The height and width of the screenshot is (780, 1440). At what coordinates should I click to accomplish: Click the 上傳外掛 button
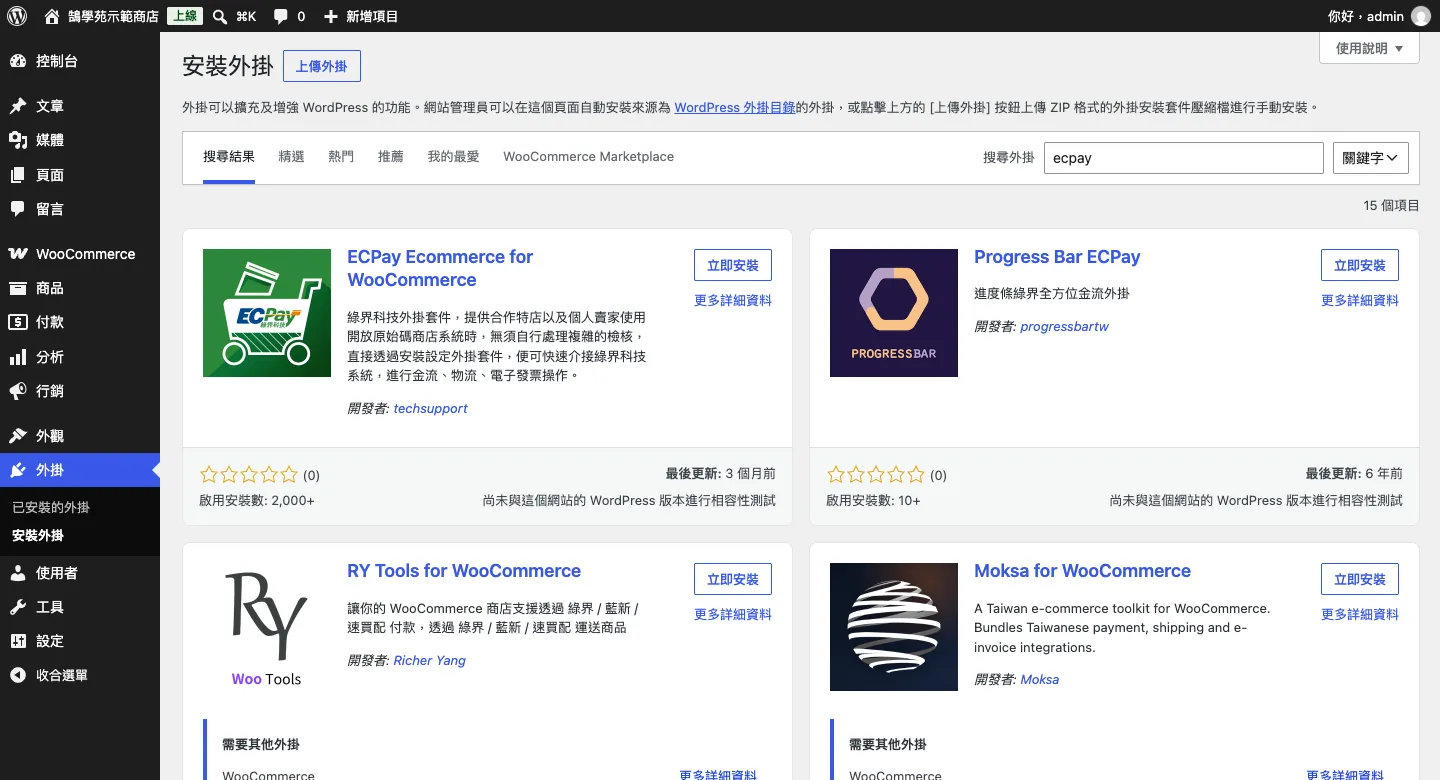pos(322,66)
